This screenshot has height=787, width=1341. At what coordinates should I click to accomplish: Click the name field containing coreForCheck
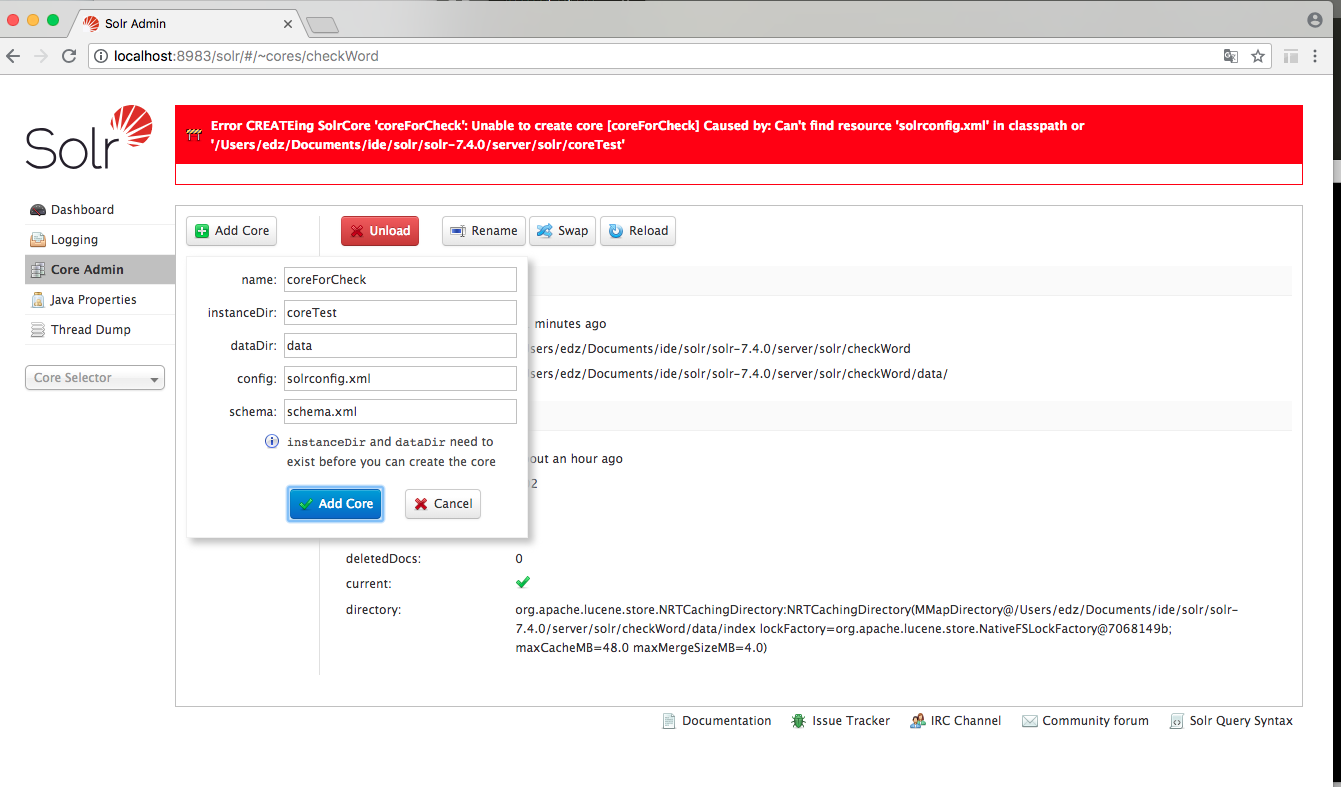(x=400, y=279)
